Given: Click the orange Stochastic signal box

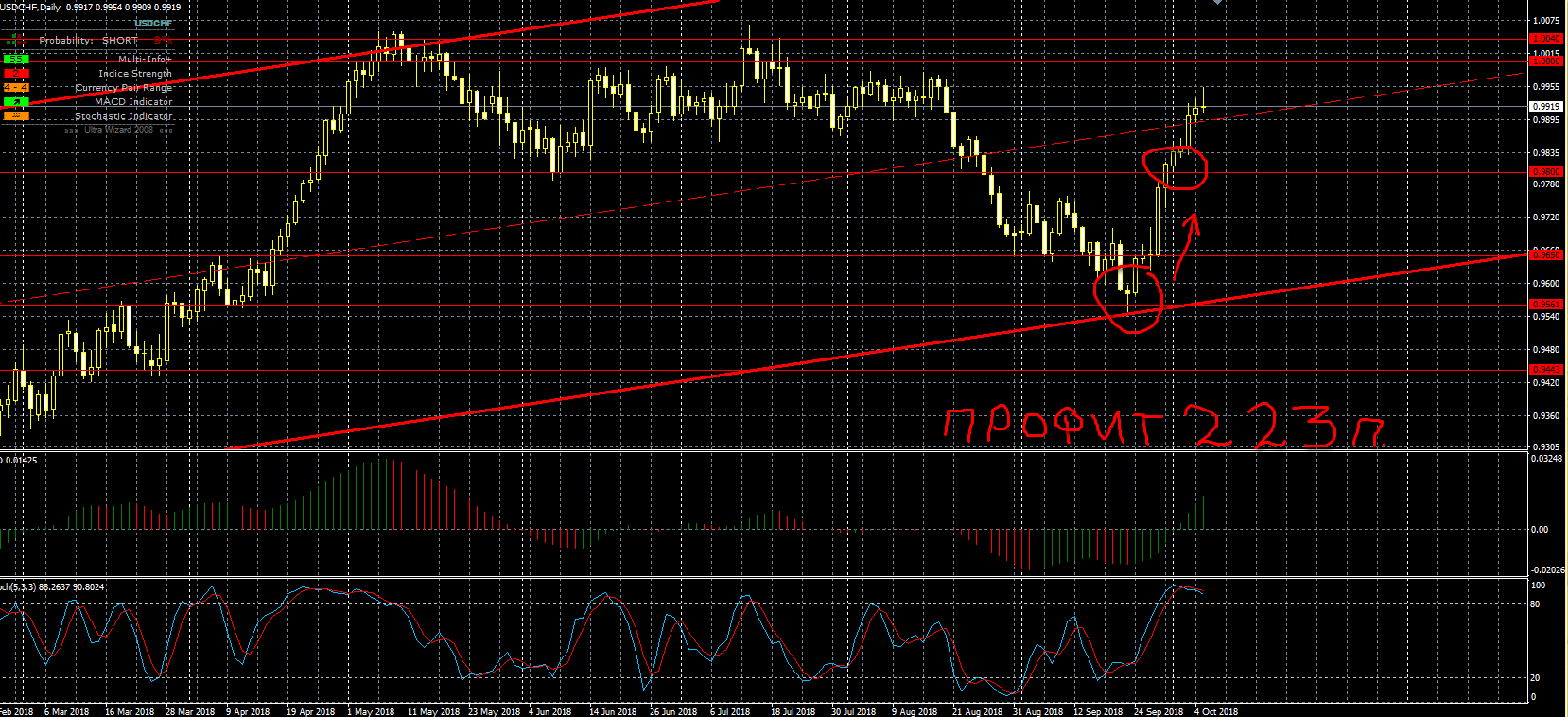Looking at the screenshot, I should 16,116.
